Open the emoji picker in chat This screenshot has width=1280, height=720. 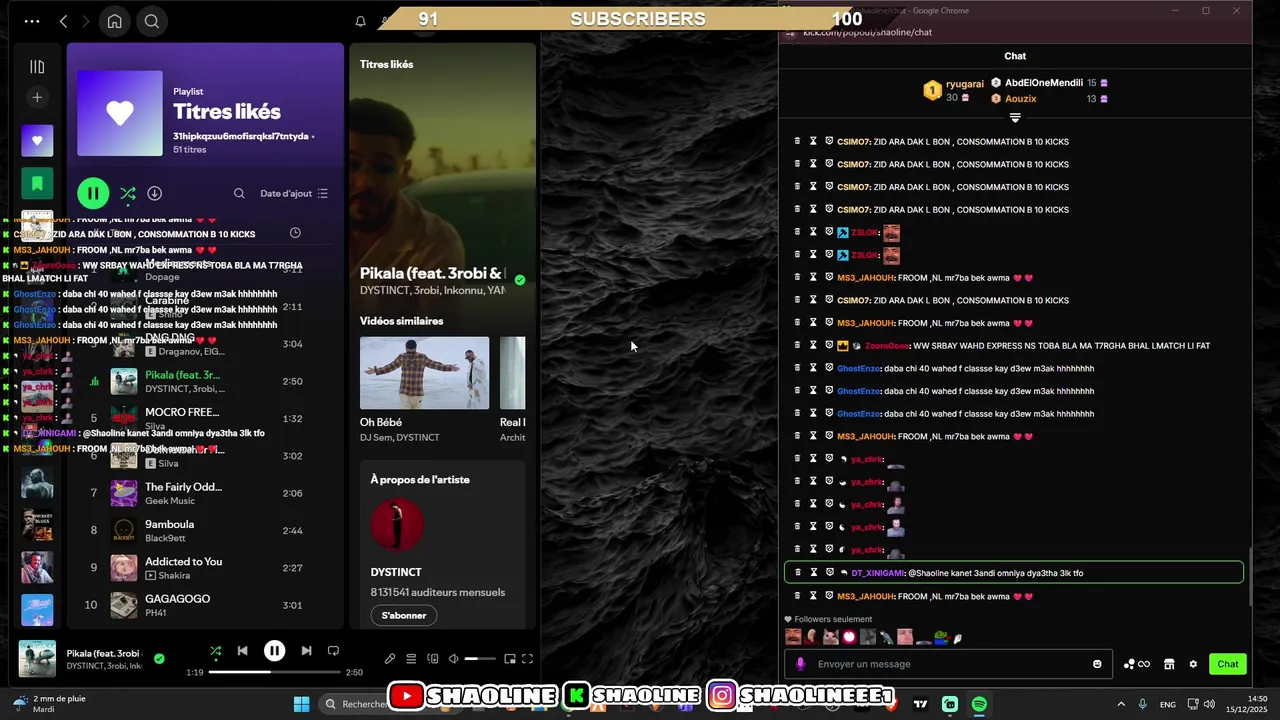click(1097, 664)
